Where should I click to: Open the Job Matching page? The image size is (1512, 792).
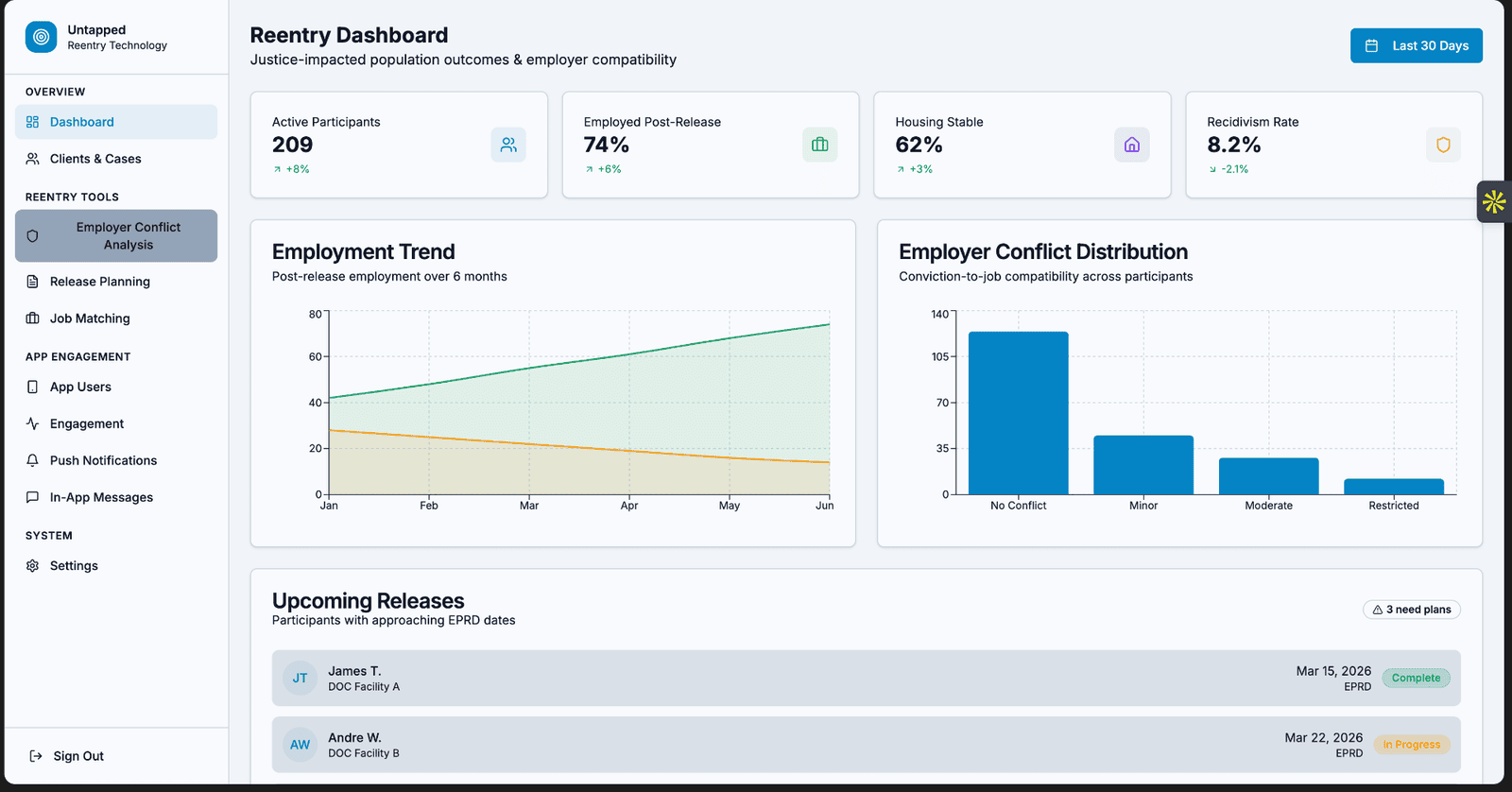(116, 319)
